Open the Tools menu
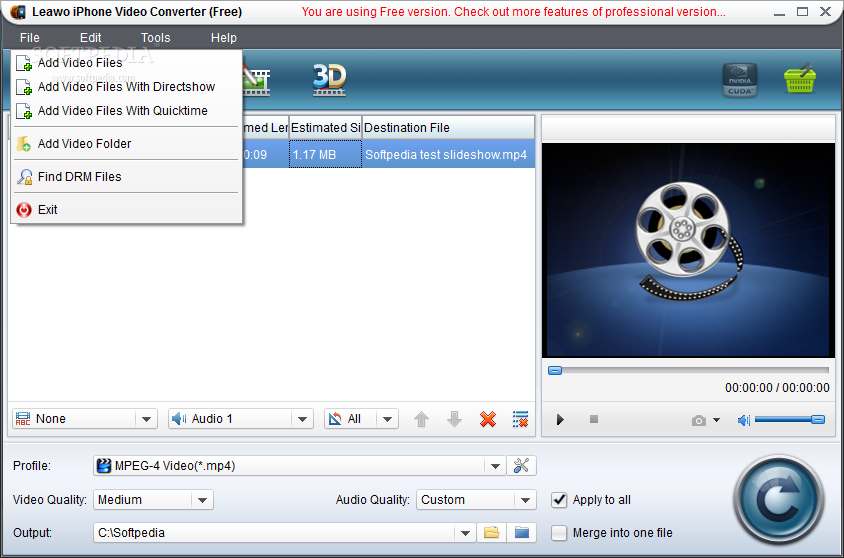 (x=156, y=38)
